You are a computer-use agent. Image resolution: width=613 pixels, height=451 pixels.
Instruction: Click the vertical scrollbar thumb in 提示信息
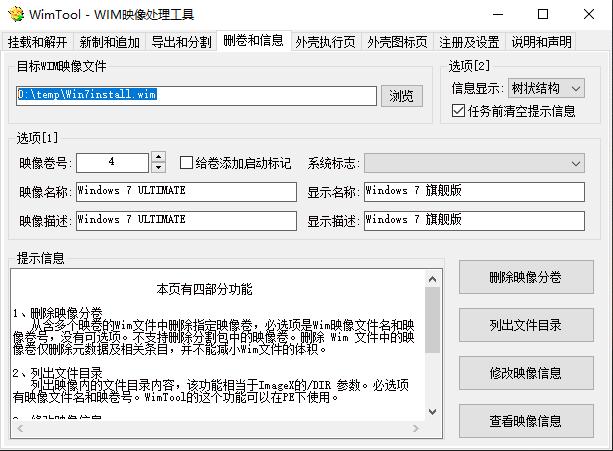click(x=432, y=320)
